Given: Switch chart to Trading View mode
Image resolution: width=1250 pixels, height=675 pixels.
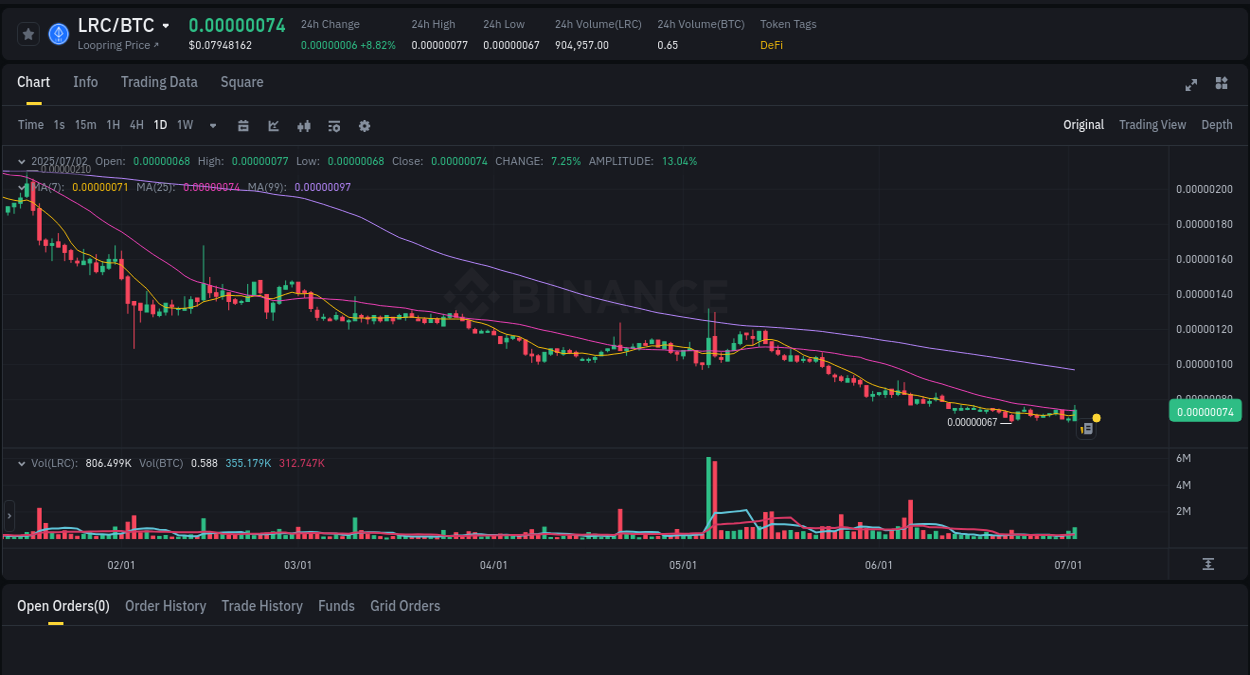Looking at the screenshot, I should point(1152,125).
